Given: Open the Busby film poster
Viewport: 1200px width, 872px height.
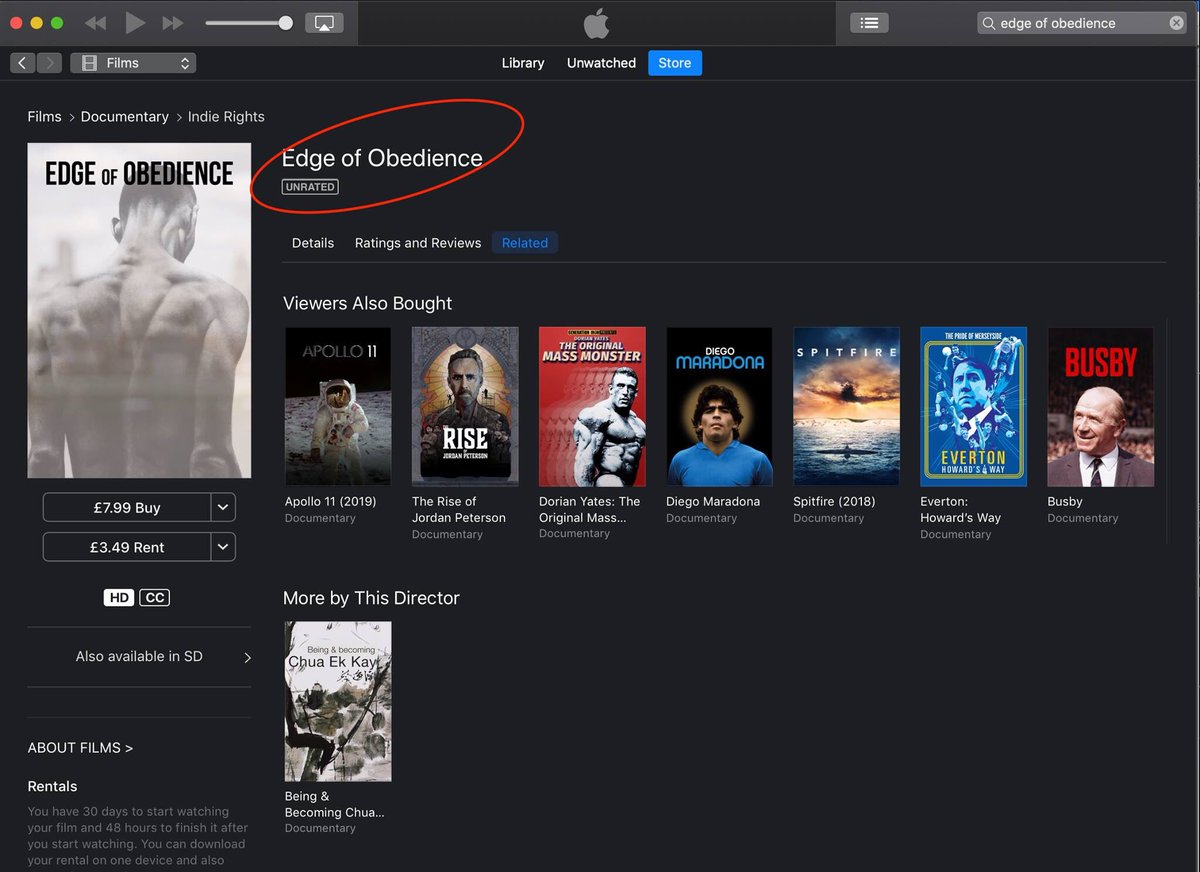Looking at the screenshot, I should (1100, 407).
